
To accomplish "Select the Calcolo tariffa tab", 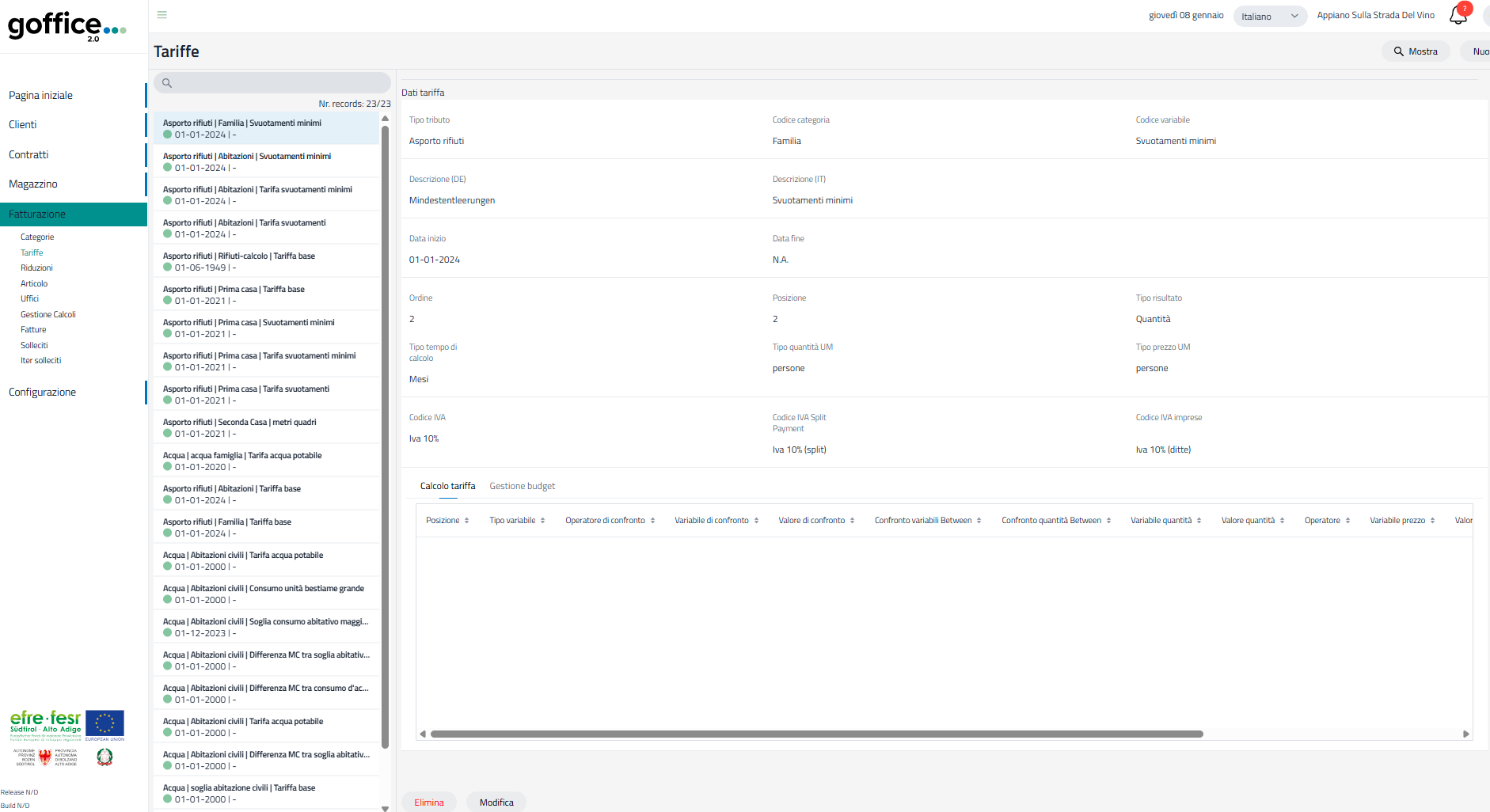I will pos(447,487).
